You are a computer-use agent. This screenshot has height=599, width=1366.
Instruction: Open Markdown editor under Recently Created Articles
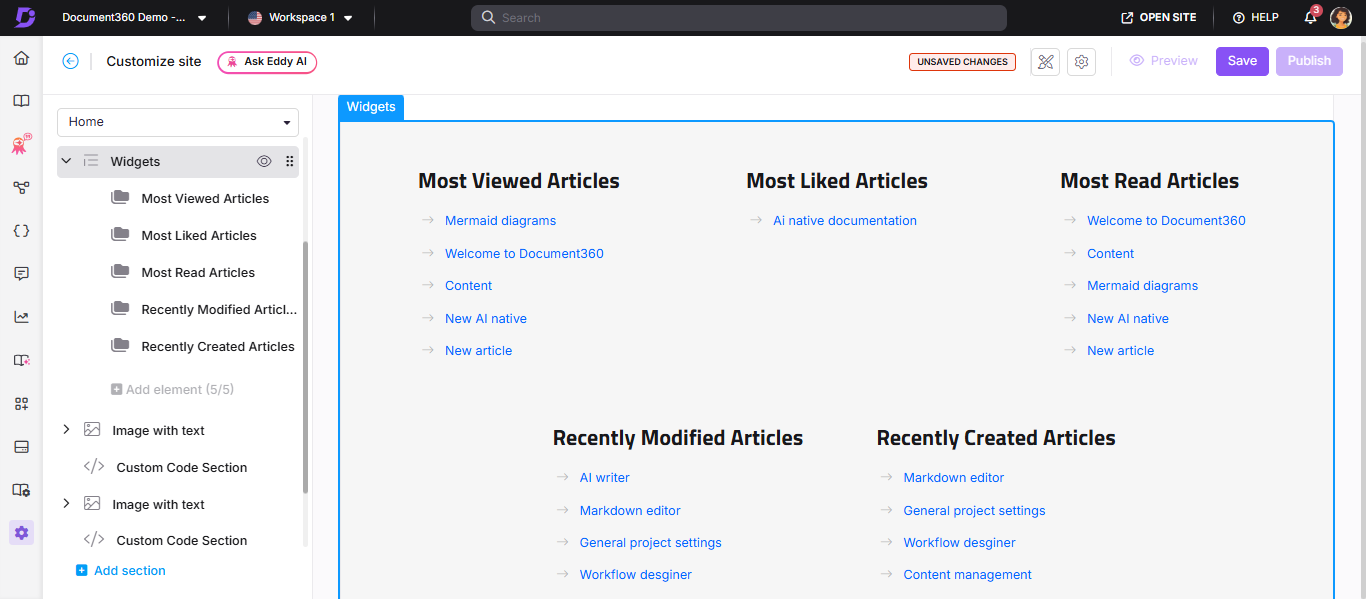pos(953,478)
